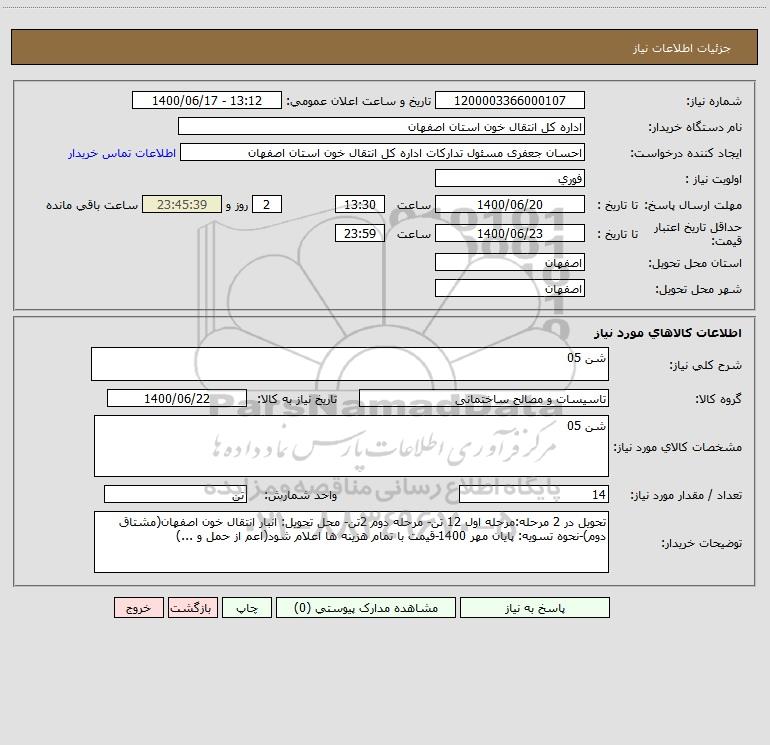Click the countdown timer 23:45:39
The image size is (770, 745).
pyautogui.click(x=182, y=204)
